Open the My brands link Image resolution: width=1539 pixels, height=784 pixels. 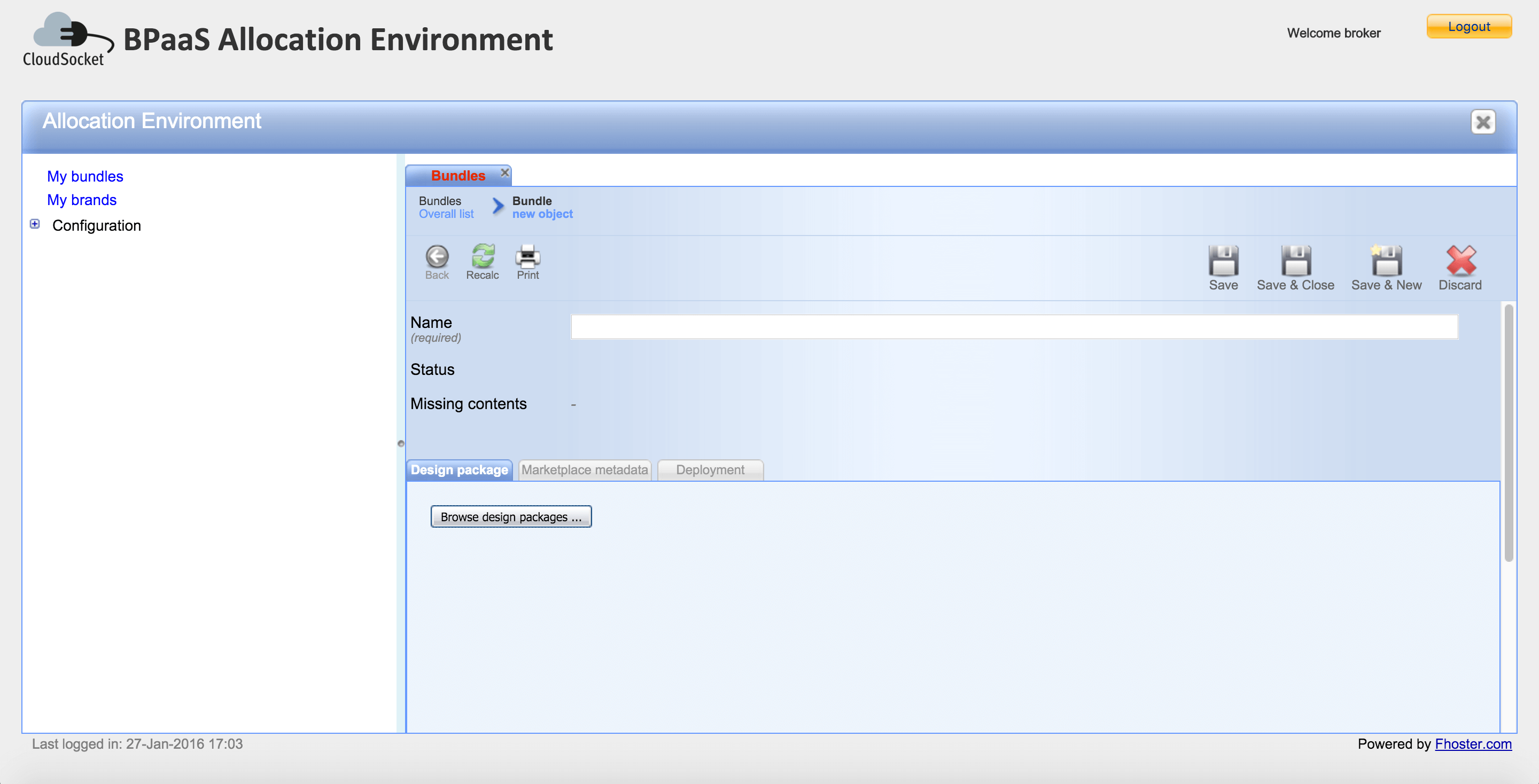click(x=82, y=200)
